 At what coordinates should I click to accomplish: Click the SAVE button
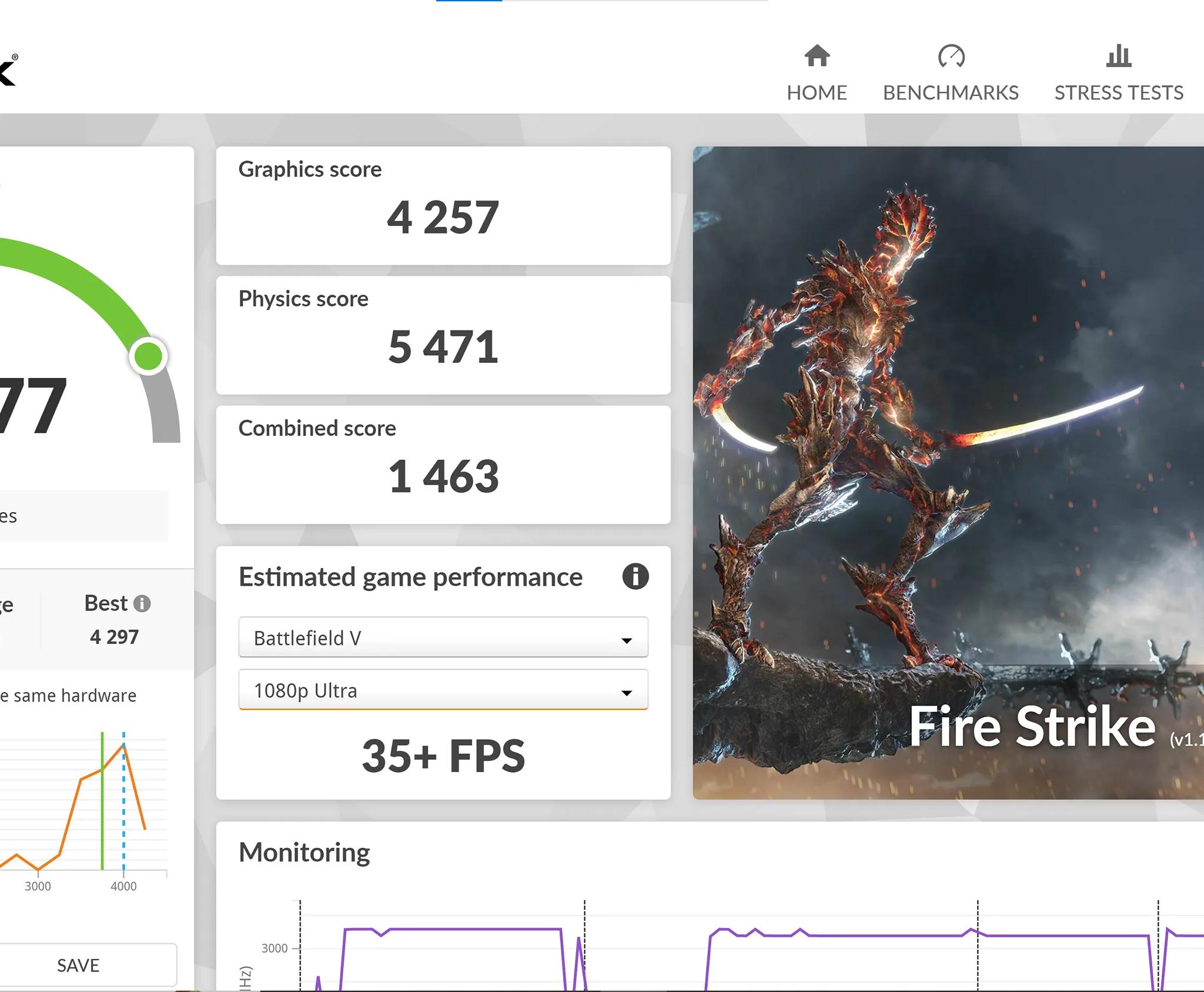pos(78,965)
